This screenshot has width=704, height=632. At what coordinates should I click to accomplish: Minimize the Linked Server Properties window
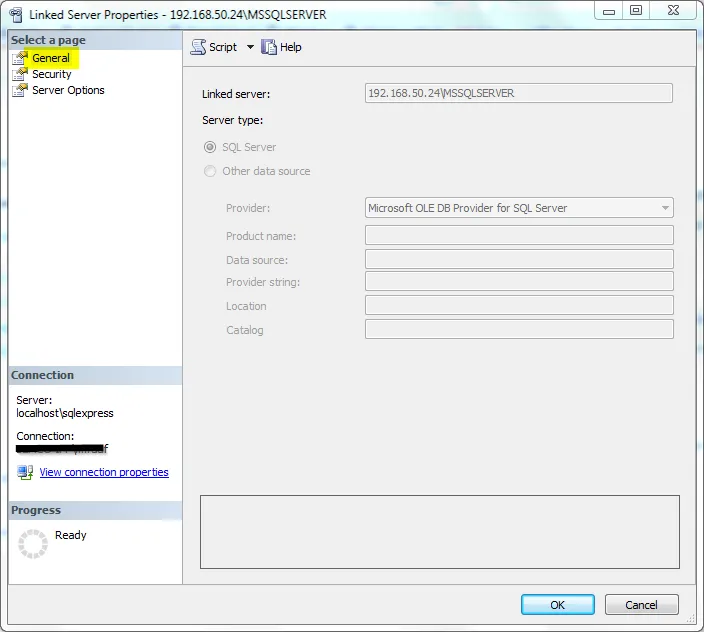(609, 11)
